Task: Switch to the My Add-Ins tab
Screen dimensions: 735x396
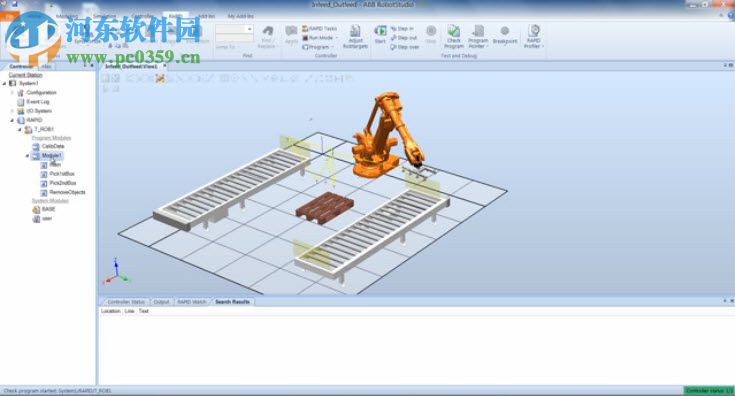Action: (x=241, y=16)
